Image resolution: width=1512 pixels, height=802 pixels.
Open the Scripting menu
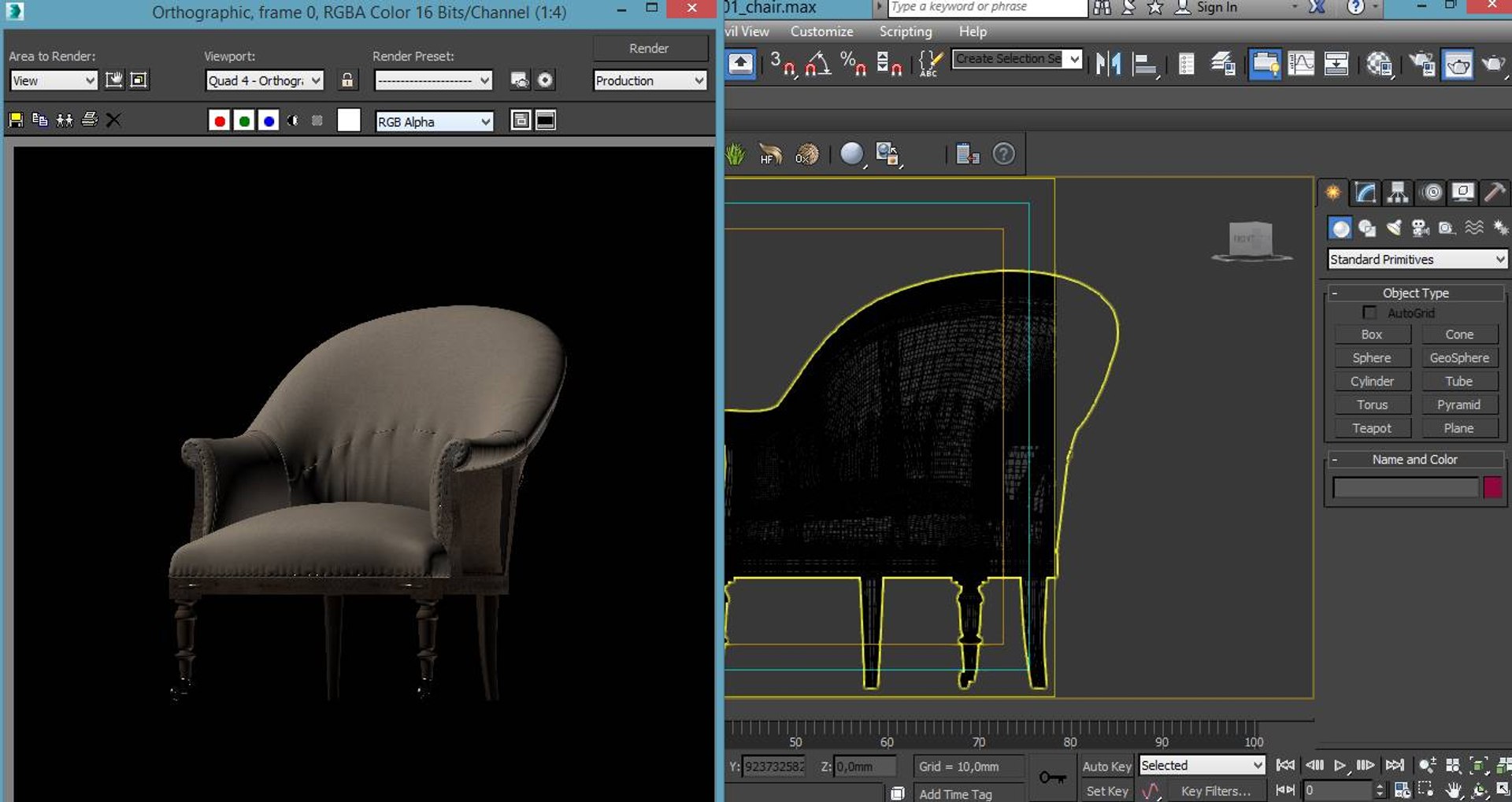pos(906,31)
